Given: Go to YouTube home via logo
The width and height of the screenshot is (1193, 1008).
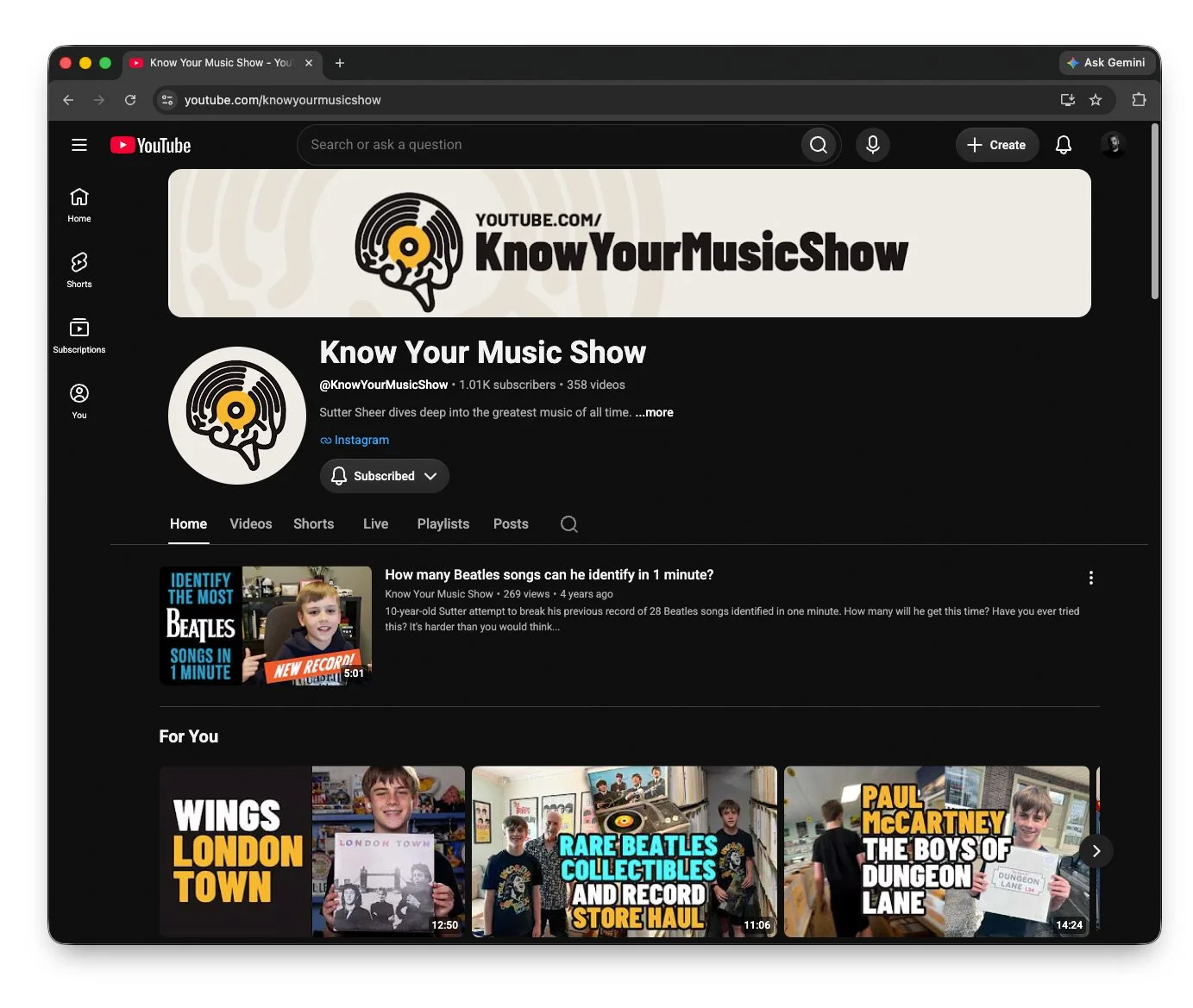Looking at the screenshot, I should click(x=151, y=145).
